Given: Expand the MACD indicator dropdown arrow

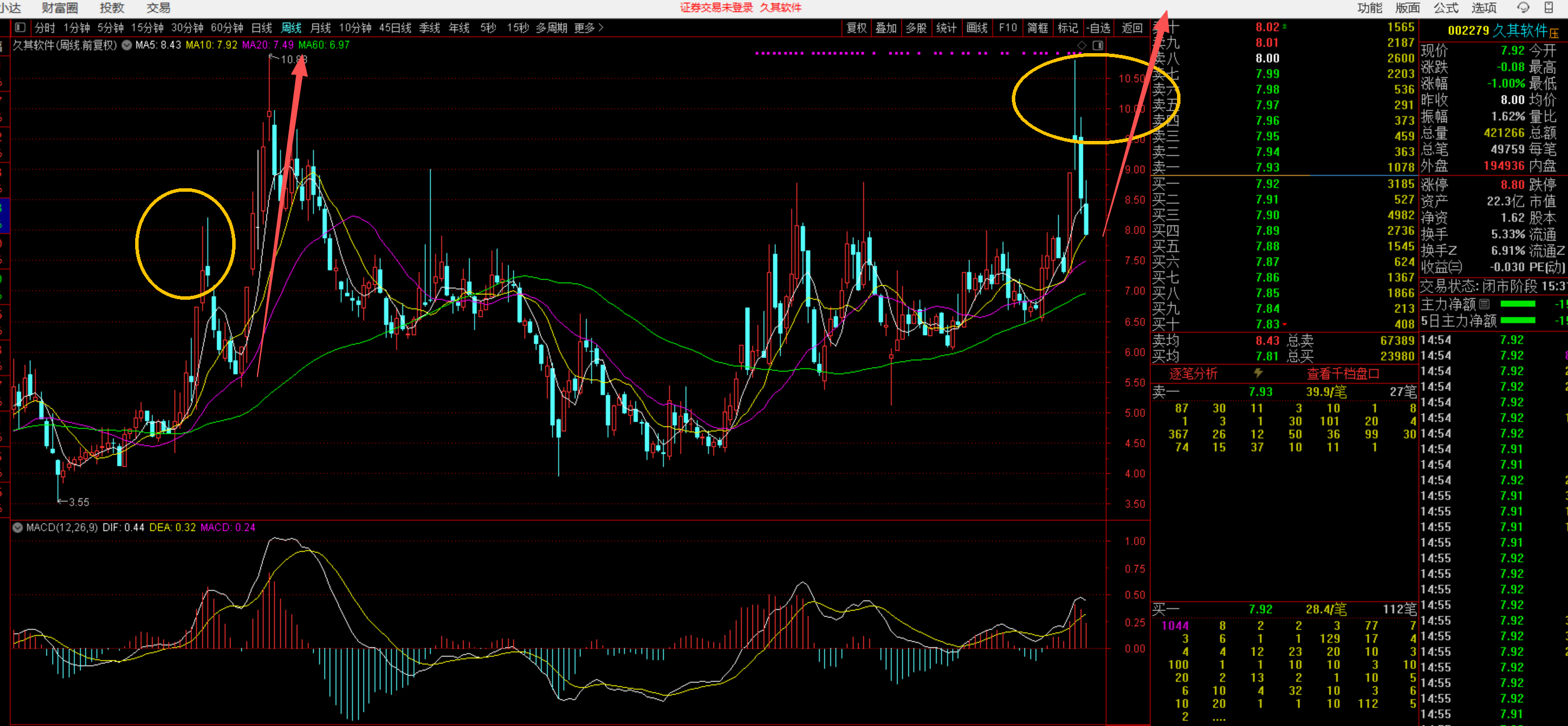Looking at the screenshot, I should pyautogui.click(x=18, y=528).
